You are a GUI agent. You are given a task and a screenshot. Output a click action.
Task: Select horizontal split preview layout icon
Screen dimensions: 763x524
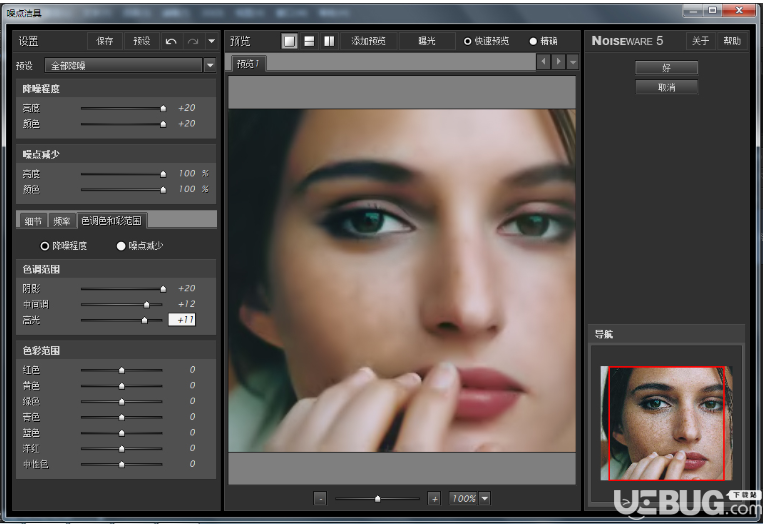tap(309, 41)
